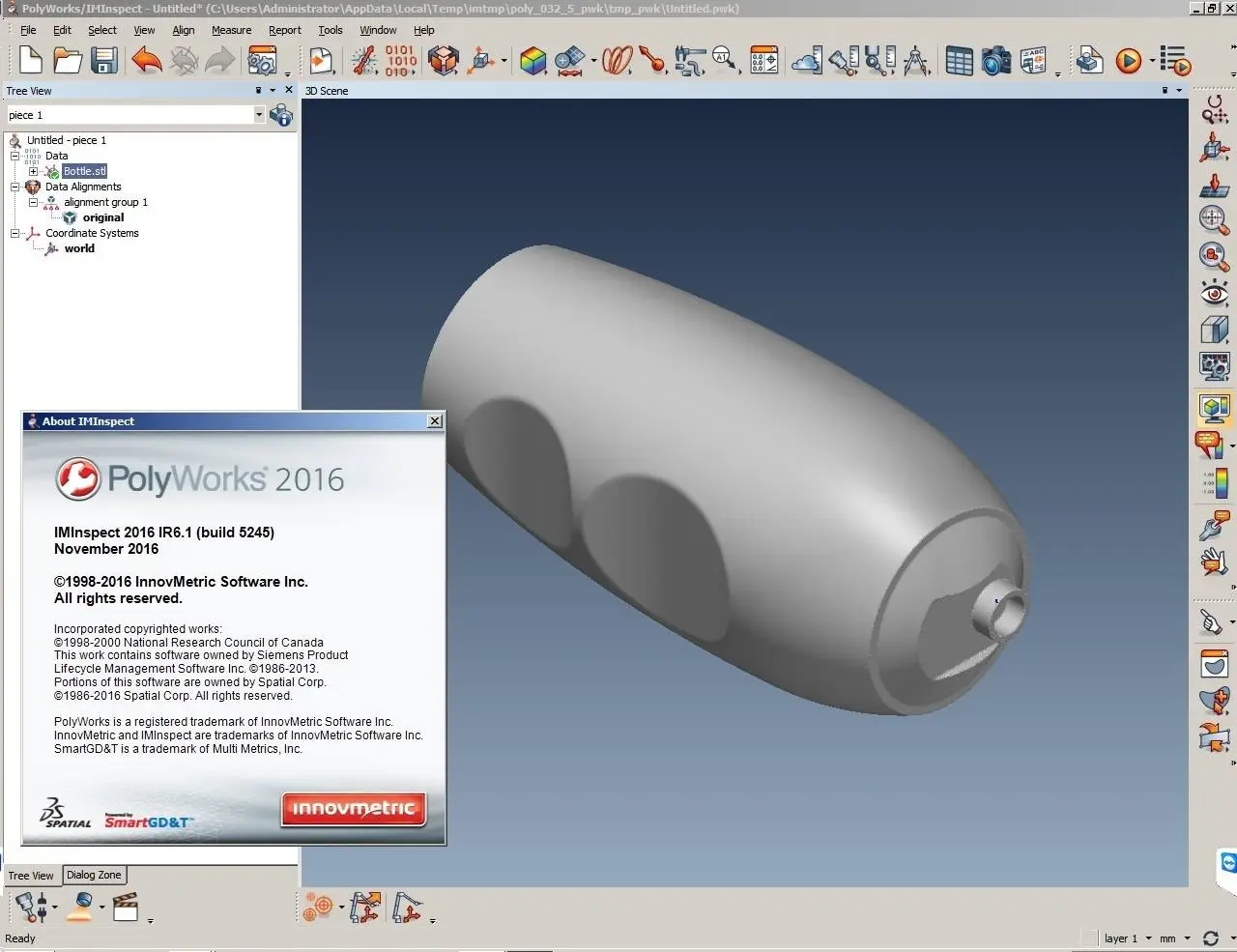Save the project with floppy disk icon
This screenshot has width=1237, height=952.
104,61
